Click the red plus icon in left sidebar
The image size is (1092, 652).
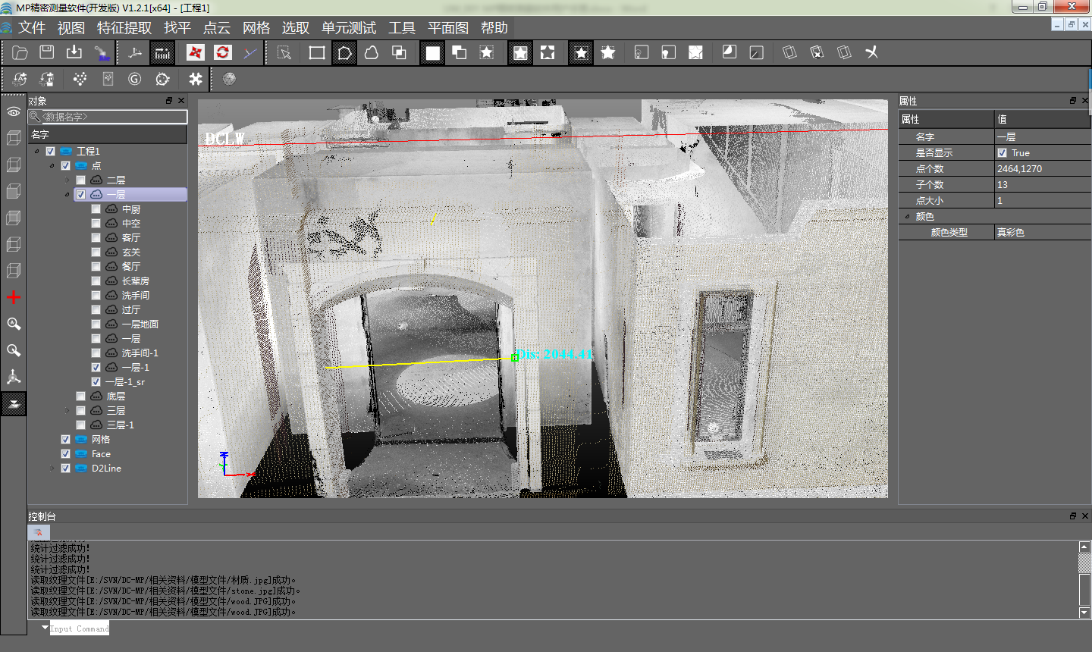point(13,297)
